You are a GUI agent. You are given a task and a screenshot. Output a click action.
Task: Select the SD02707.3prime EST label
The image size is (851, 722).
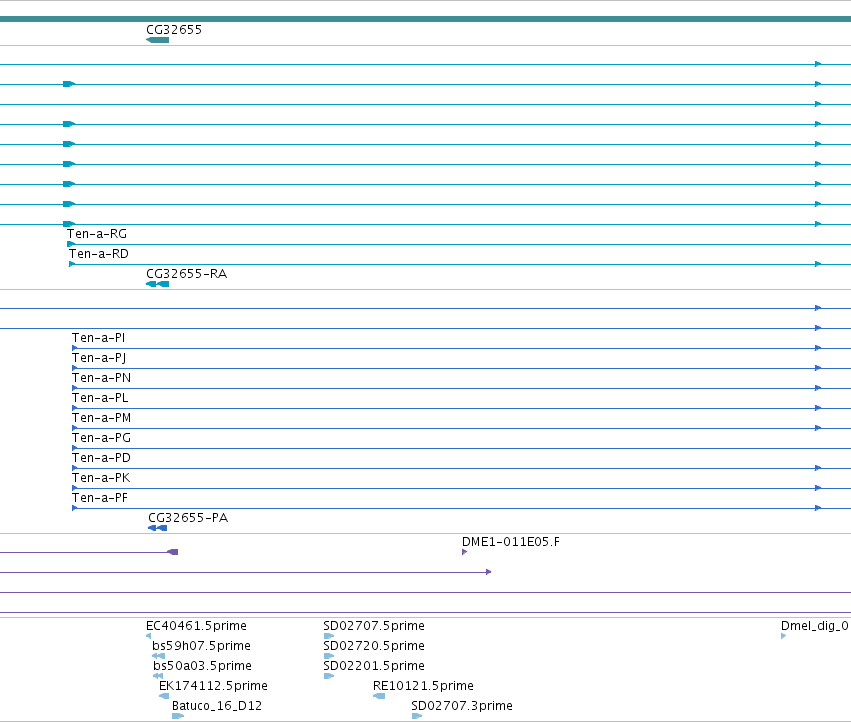pos(461,707)
